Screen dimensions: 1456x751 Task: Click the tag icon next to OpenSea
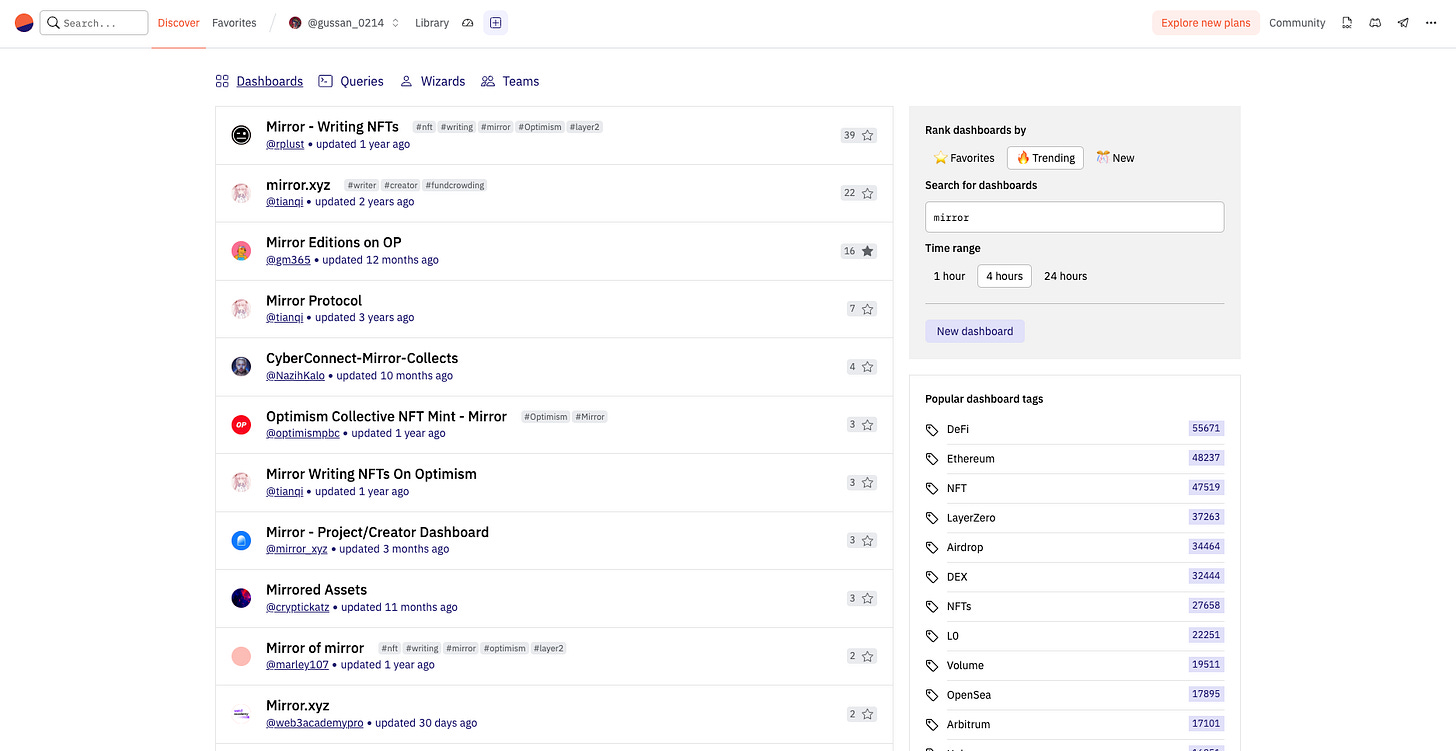(933, 695)
